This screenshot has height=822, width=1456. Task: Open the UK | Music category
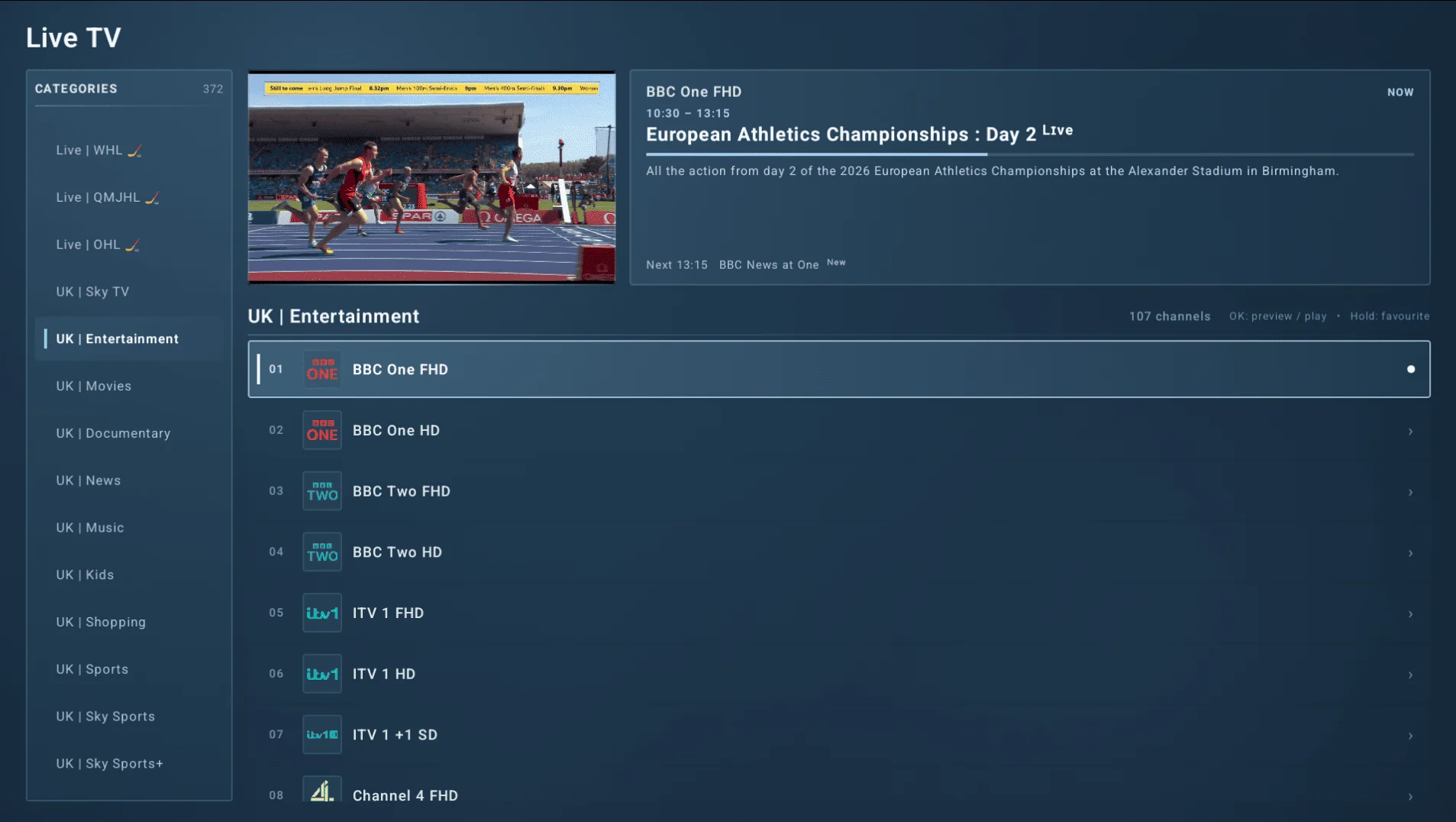pyautogui.click(x=129, y=528)
